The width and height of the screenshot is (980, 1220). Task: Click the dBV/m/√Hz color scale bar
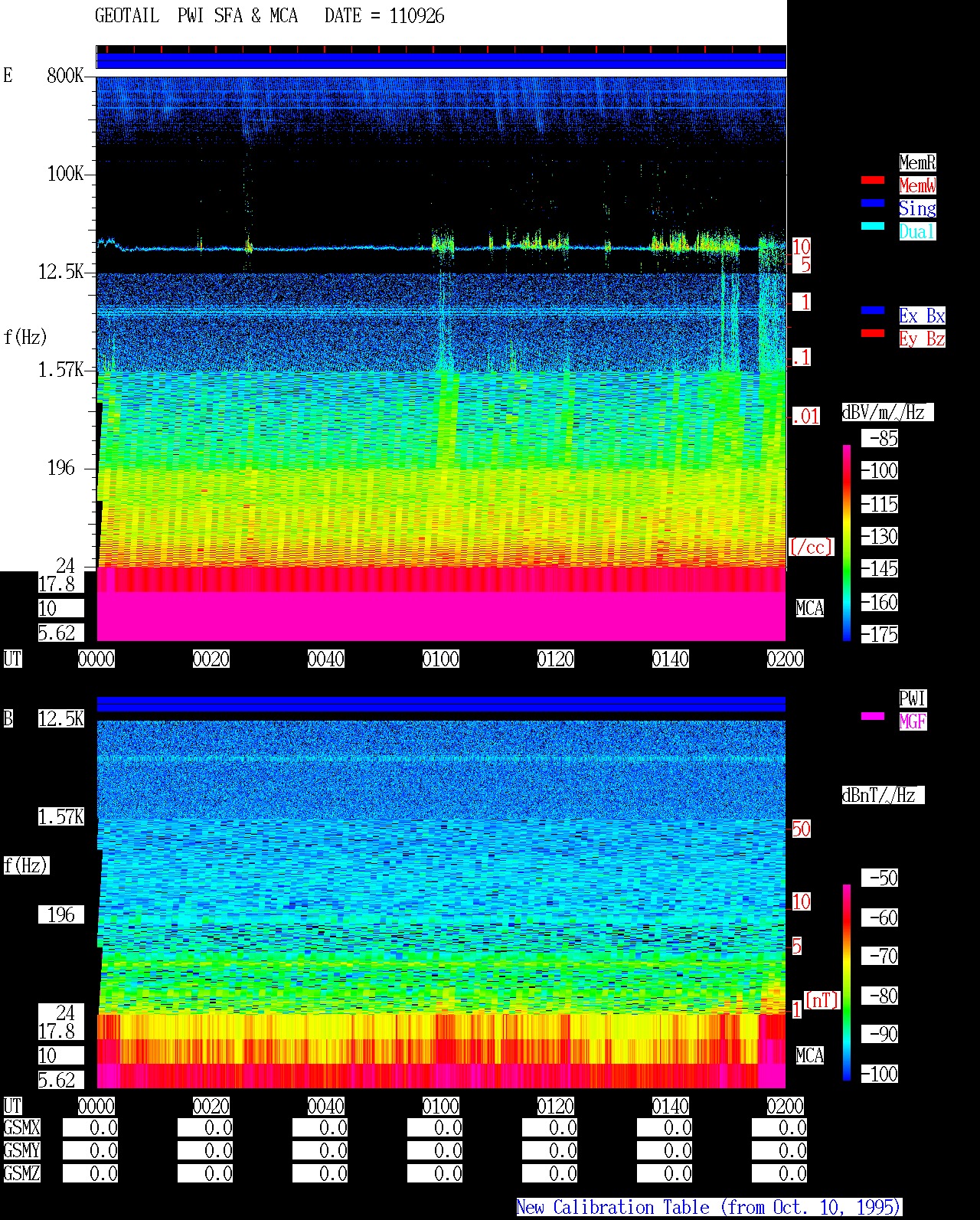click(x=847, y=542)
